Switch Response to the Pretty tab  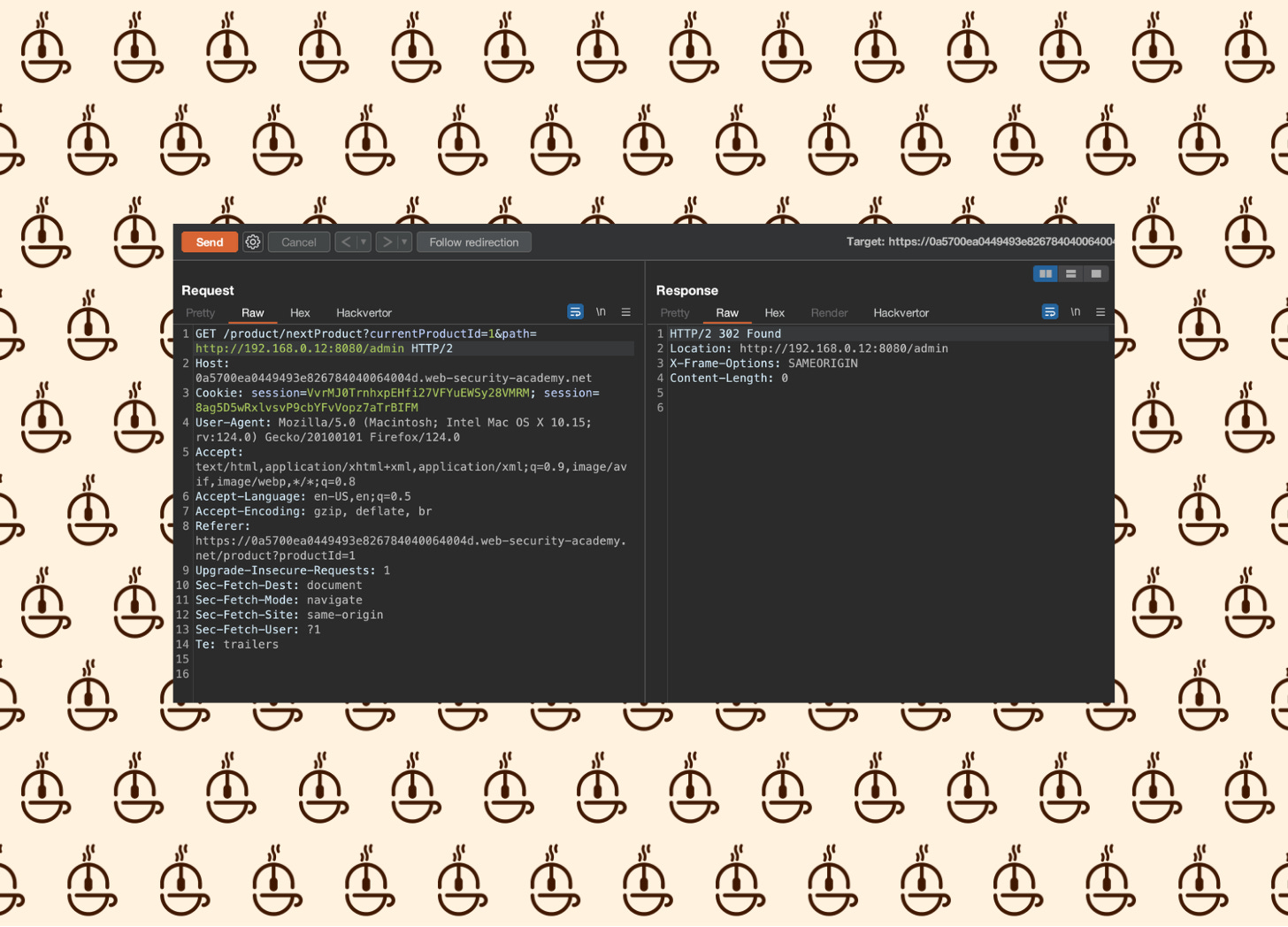point(675,313)
